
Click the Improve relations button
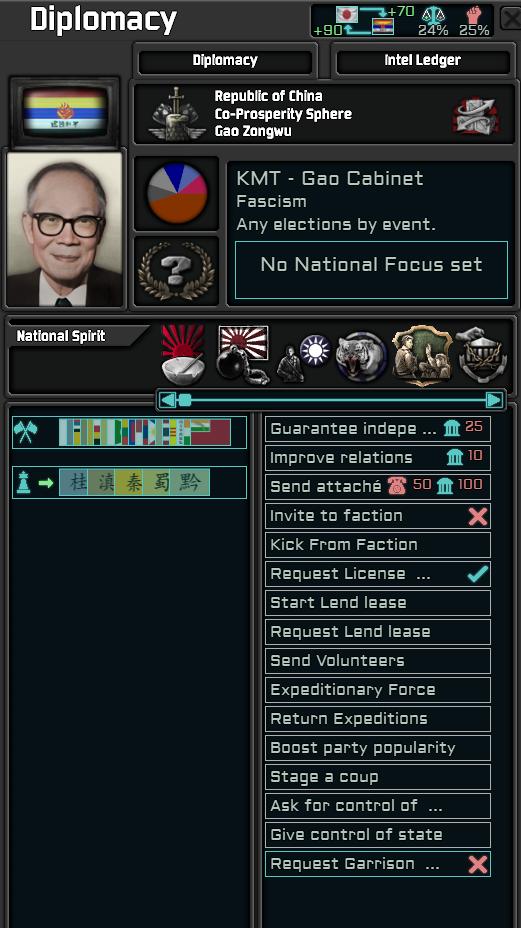click(378, 457)
